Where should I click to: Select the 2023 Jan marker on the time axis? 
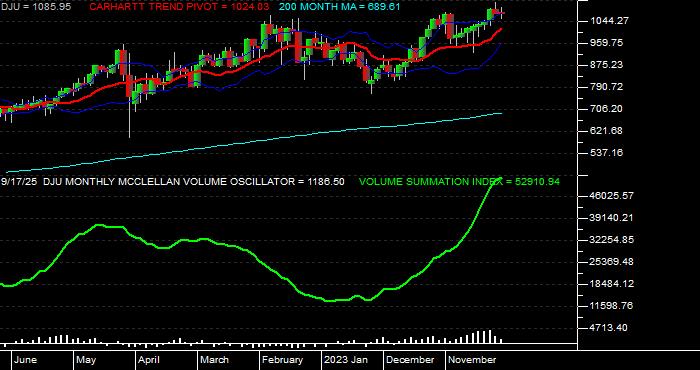click(x=346, y=360)
